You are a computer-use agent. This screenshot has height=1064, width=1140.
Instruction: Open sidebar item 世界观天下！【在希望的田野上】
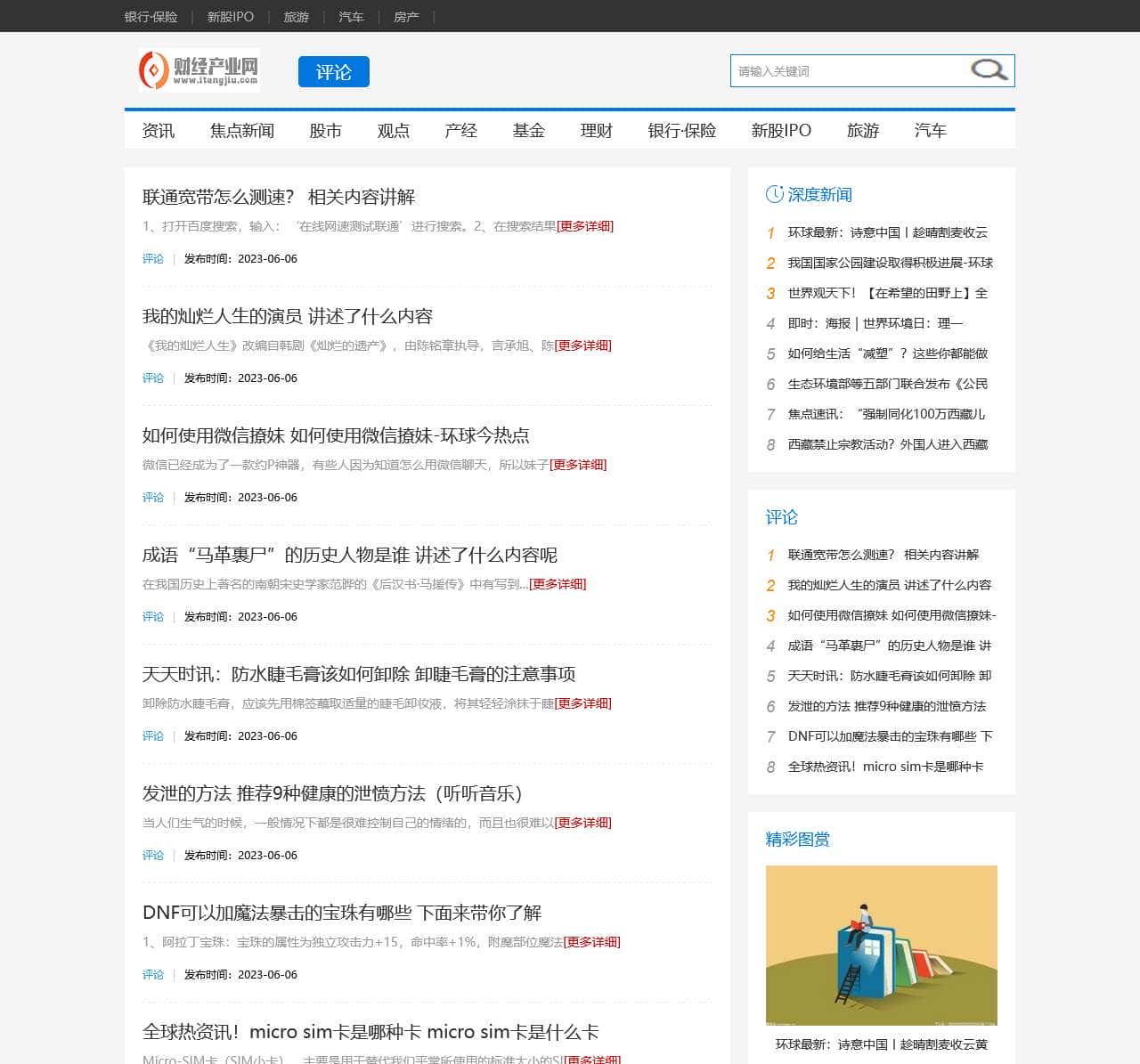[887, 293]
